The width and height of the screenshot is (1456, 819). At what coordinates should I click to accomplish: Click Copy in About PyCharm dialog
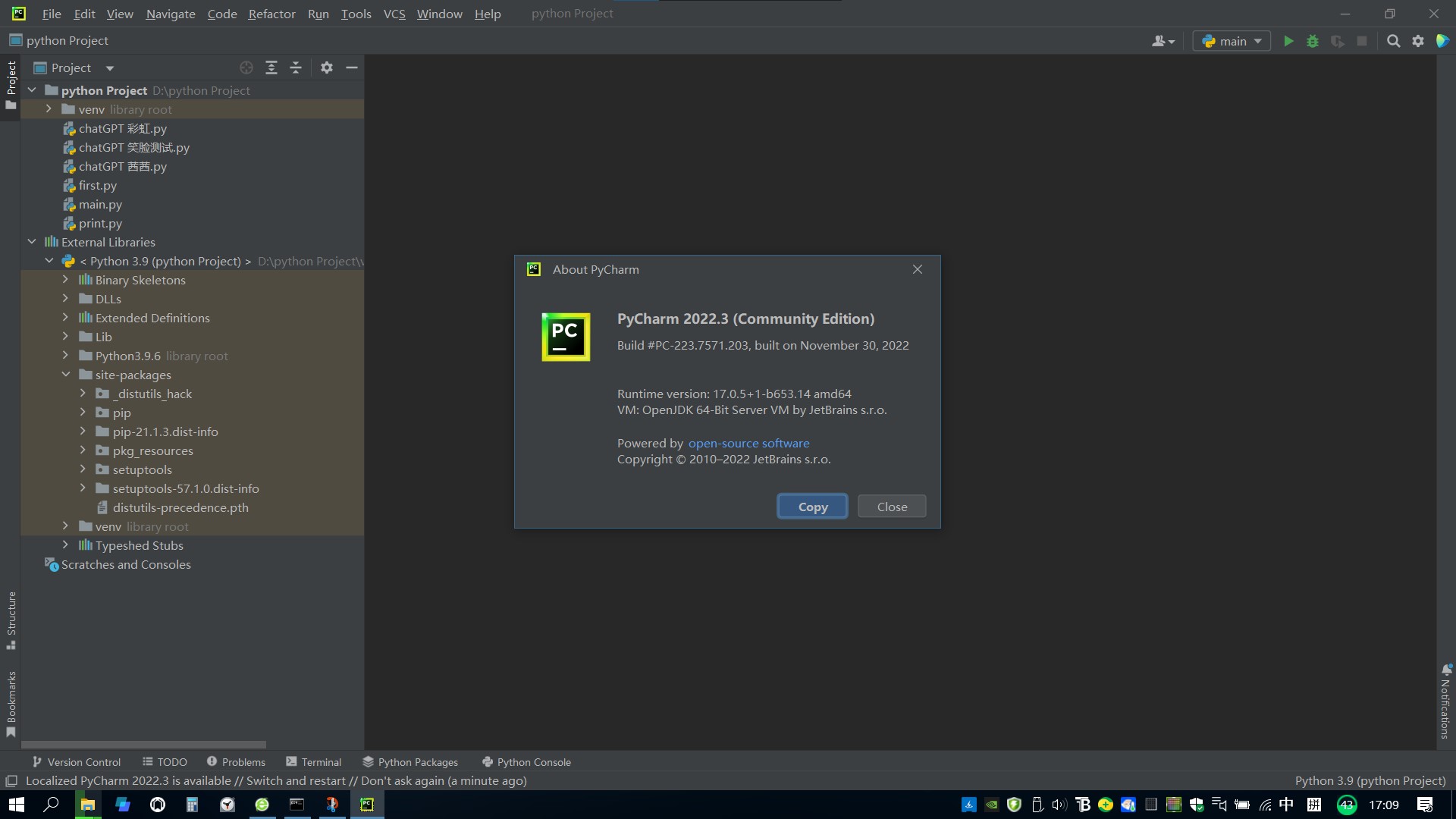tap(812, 507)
